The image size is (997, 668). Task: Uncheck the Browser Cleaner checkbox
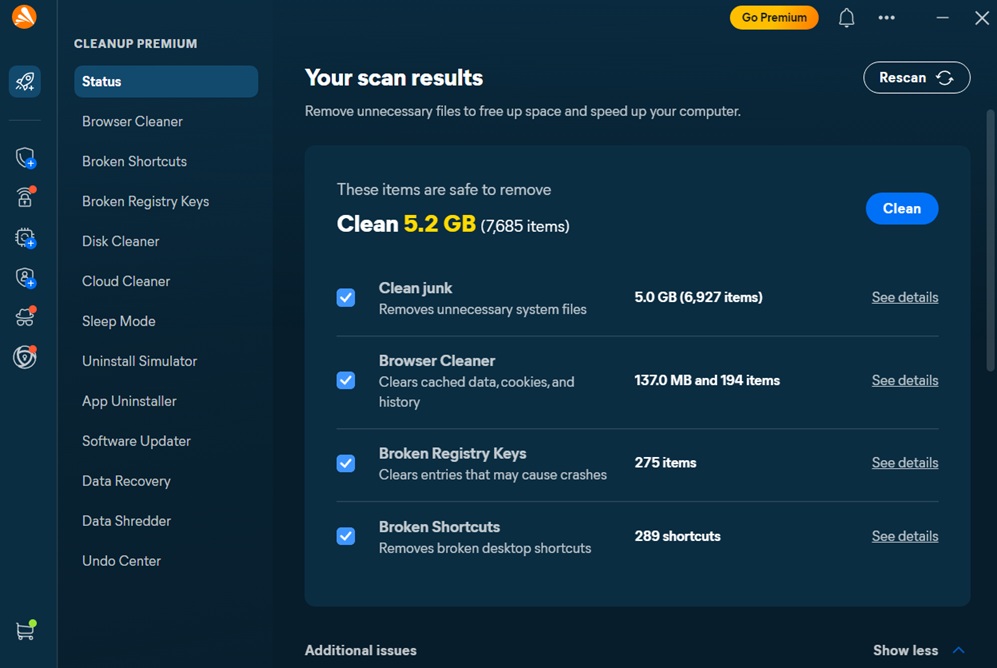(x=346, y=380)
